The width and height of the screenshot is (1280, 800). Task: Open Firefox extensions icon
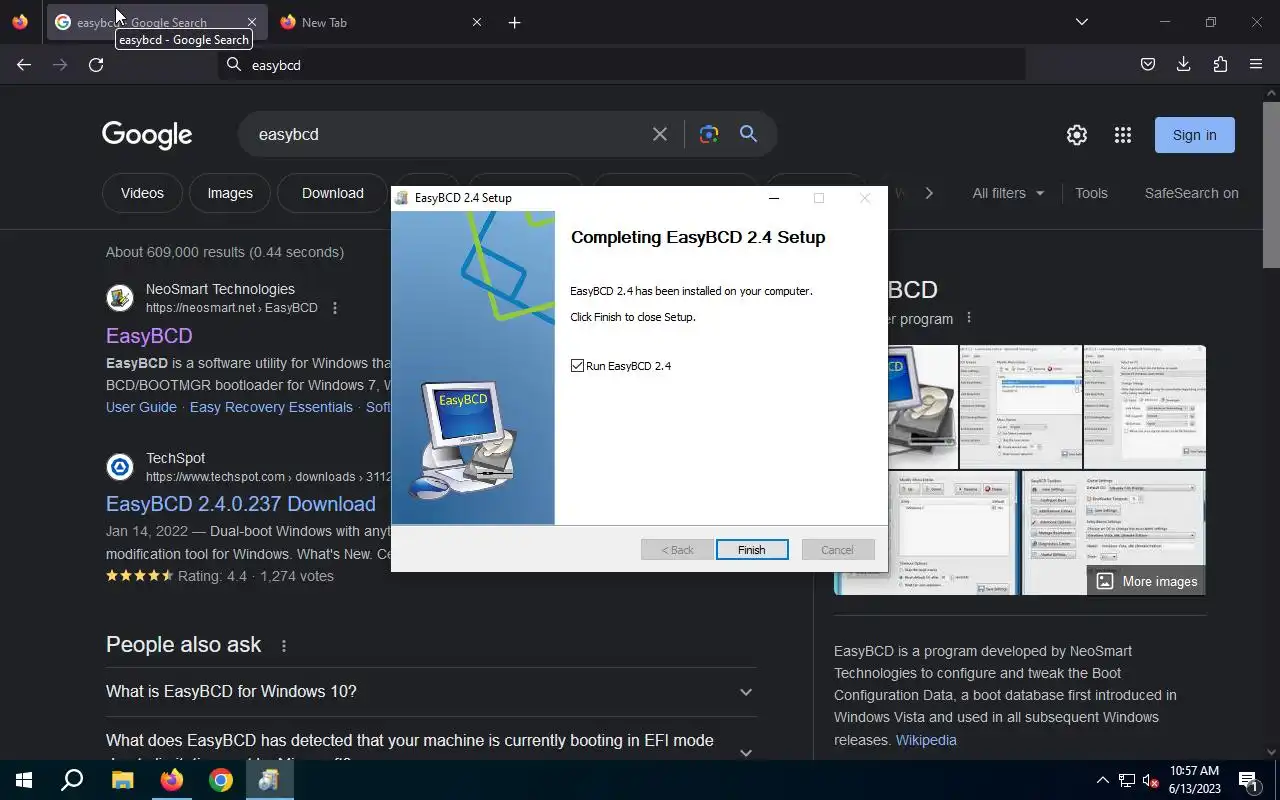(1220, 65)
